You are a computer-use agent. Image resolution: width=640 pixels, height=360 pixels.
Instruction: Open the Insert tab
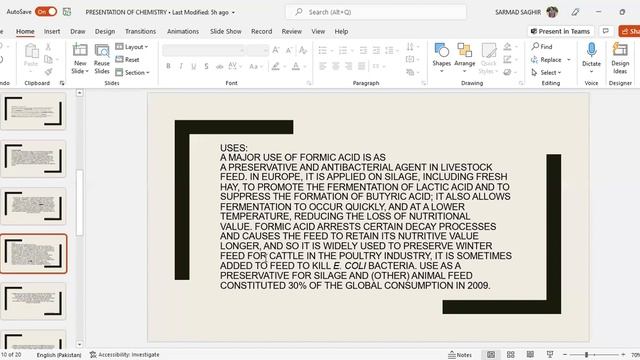(x=52, y=31)
